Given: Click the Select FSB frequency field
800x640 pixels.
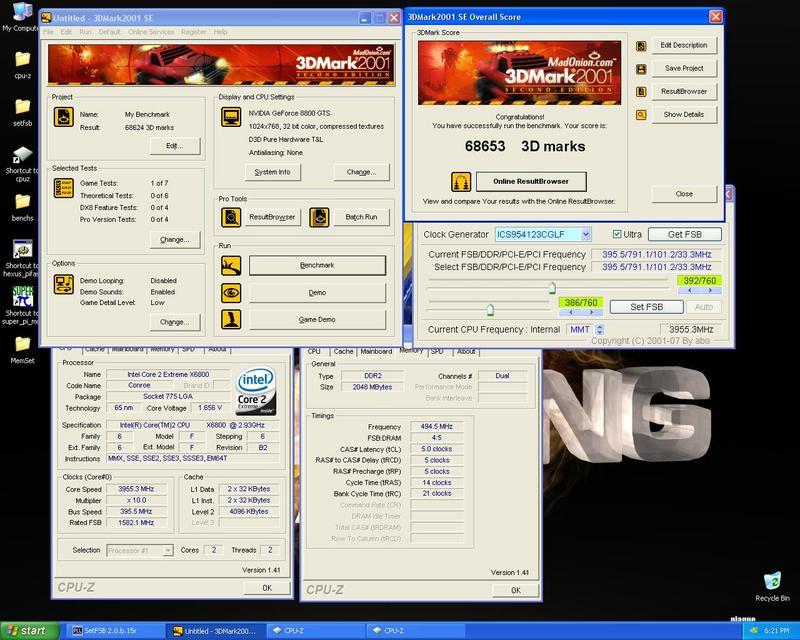Looking at the screenshot, I should coord(657,267).
